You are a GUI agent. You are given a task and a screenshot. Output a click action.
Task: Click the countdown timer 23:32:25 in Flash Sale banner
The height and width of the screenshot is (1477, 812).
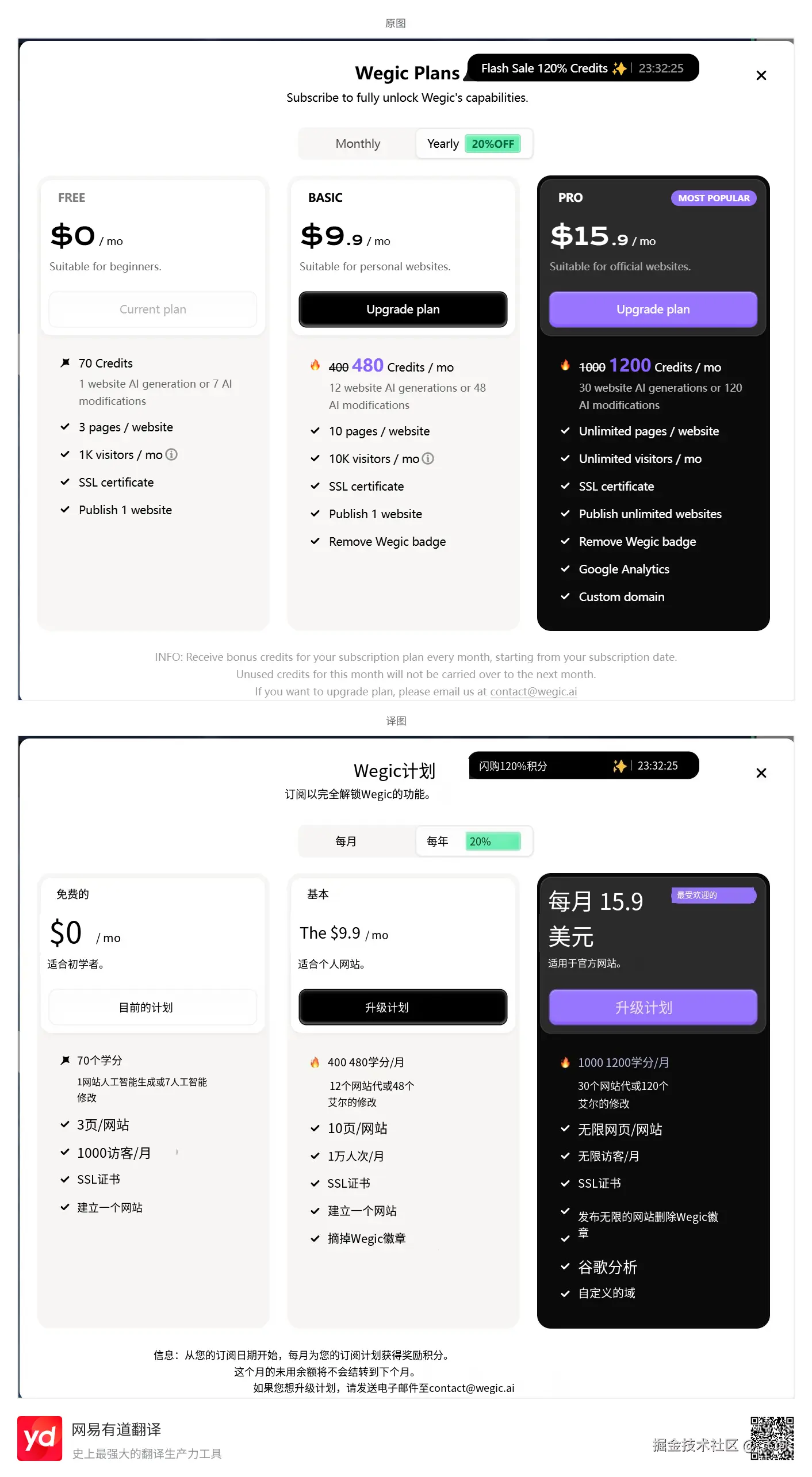tap(661, 68)
